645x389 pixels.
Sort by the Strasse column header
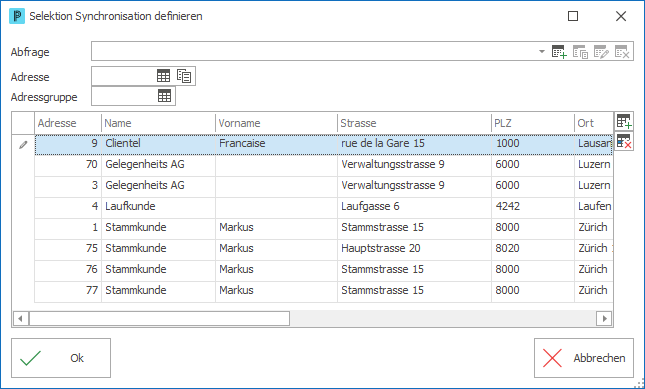pos(415,123)
